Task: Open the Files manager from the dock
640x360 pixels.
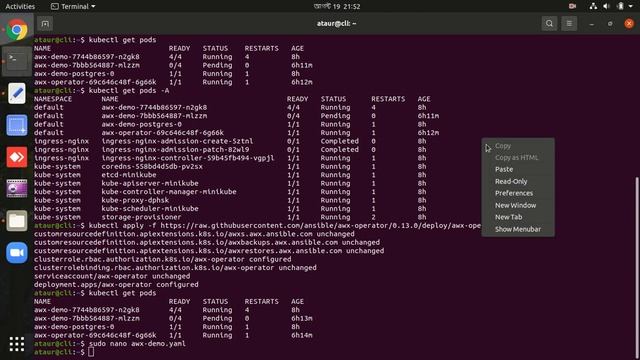Action: [x=17, y=221]
